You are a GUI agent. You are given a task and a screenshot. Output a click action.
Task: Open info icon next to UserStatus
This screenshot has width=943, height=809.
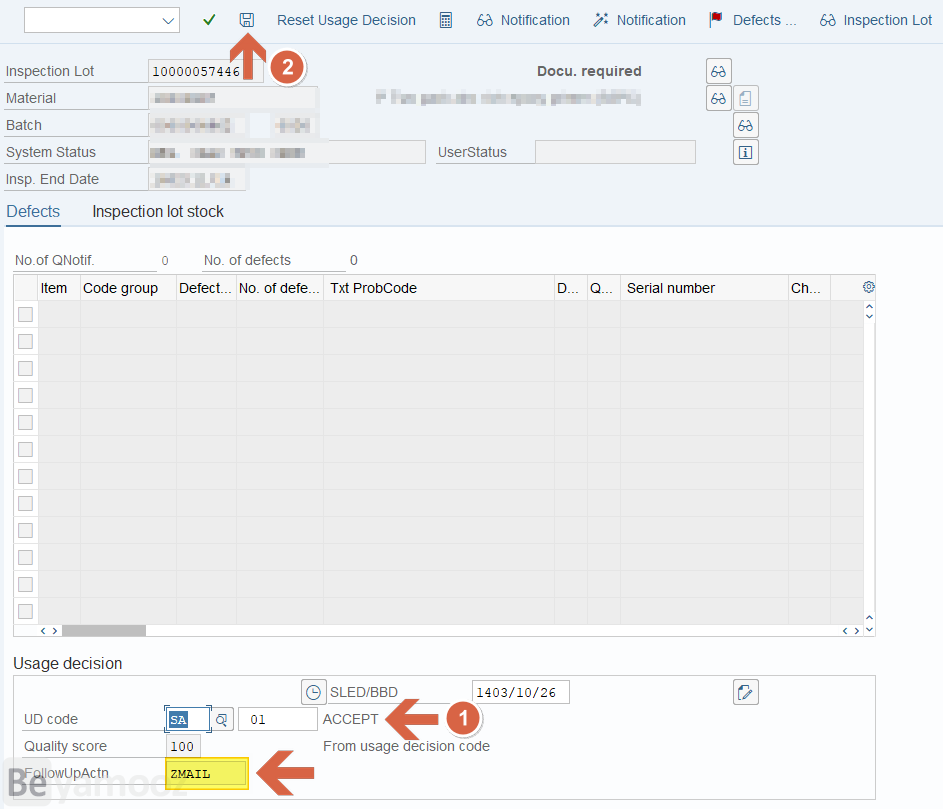745,152
